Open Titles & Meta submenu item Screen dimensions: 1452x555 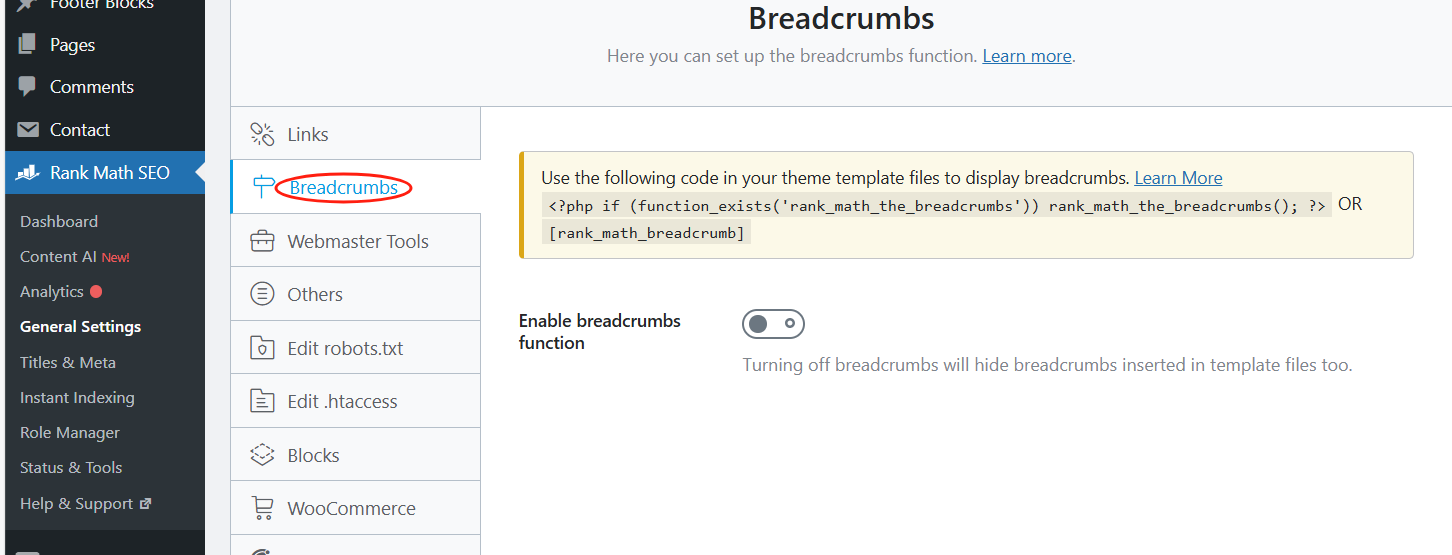pos(68,362)
